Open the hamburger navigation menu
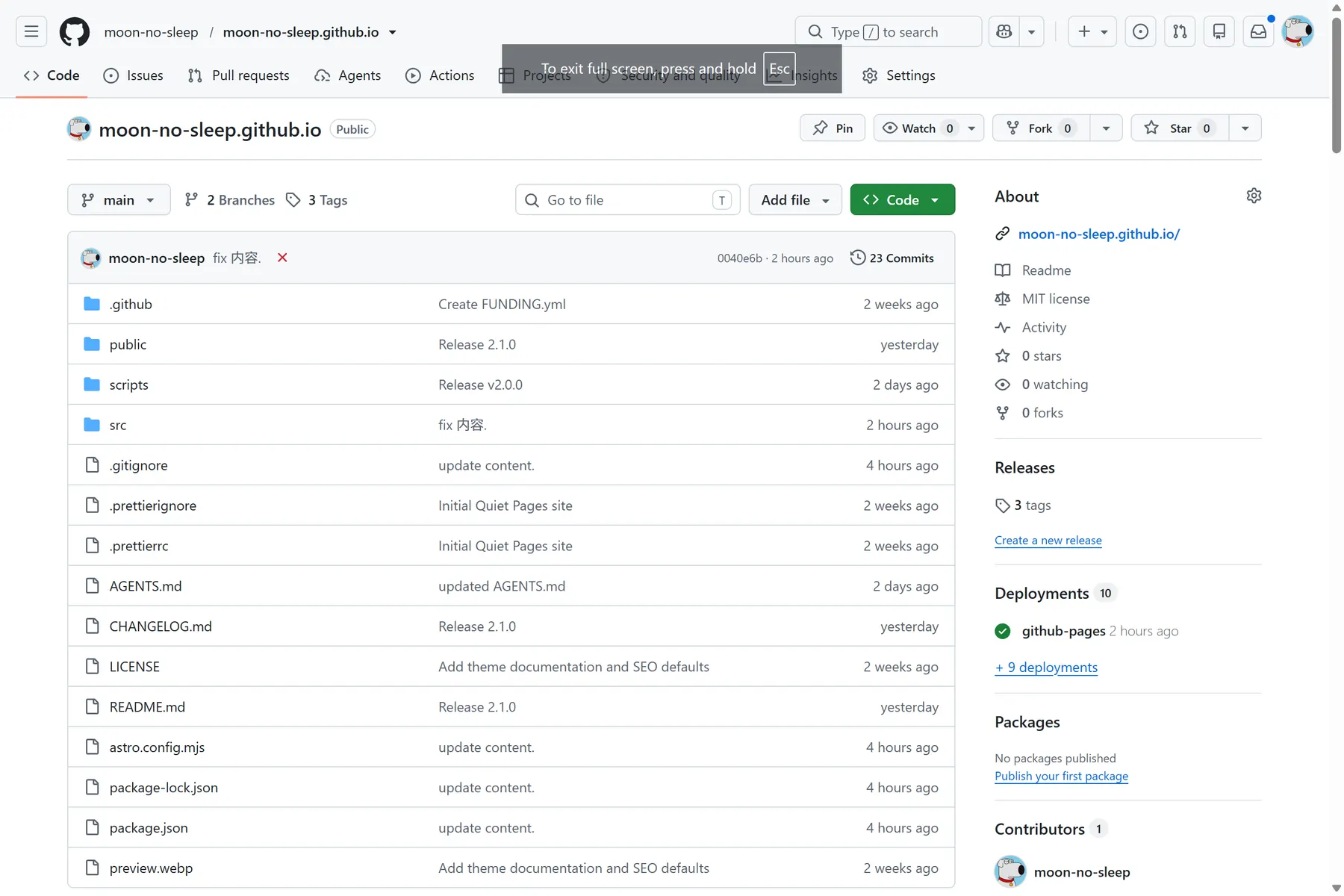 pyautogui.click(x=31, y=31)
